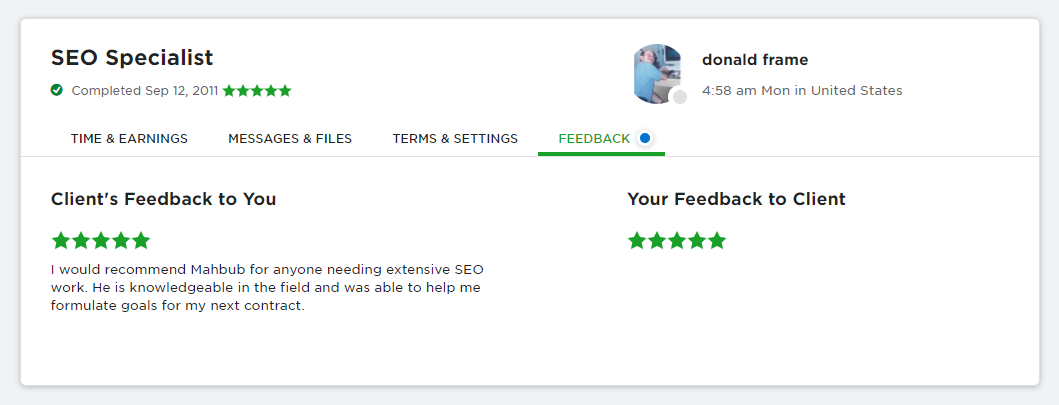1059x405 pixels.
Task: Go to the Terms & Settings tab
Action: point(455,139)
